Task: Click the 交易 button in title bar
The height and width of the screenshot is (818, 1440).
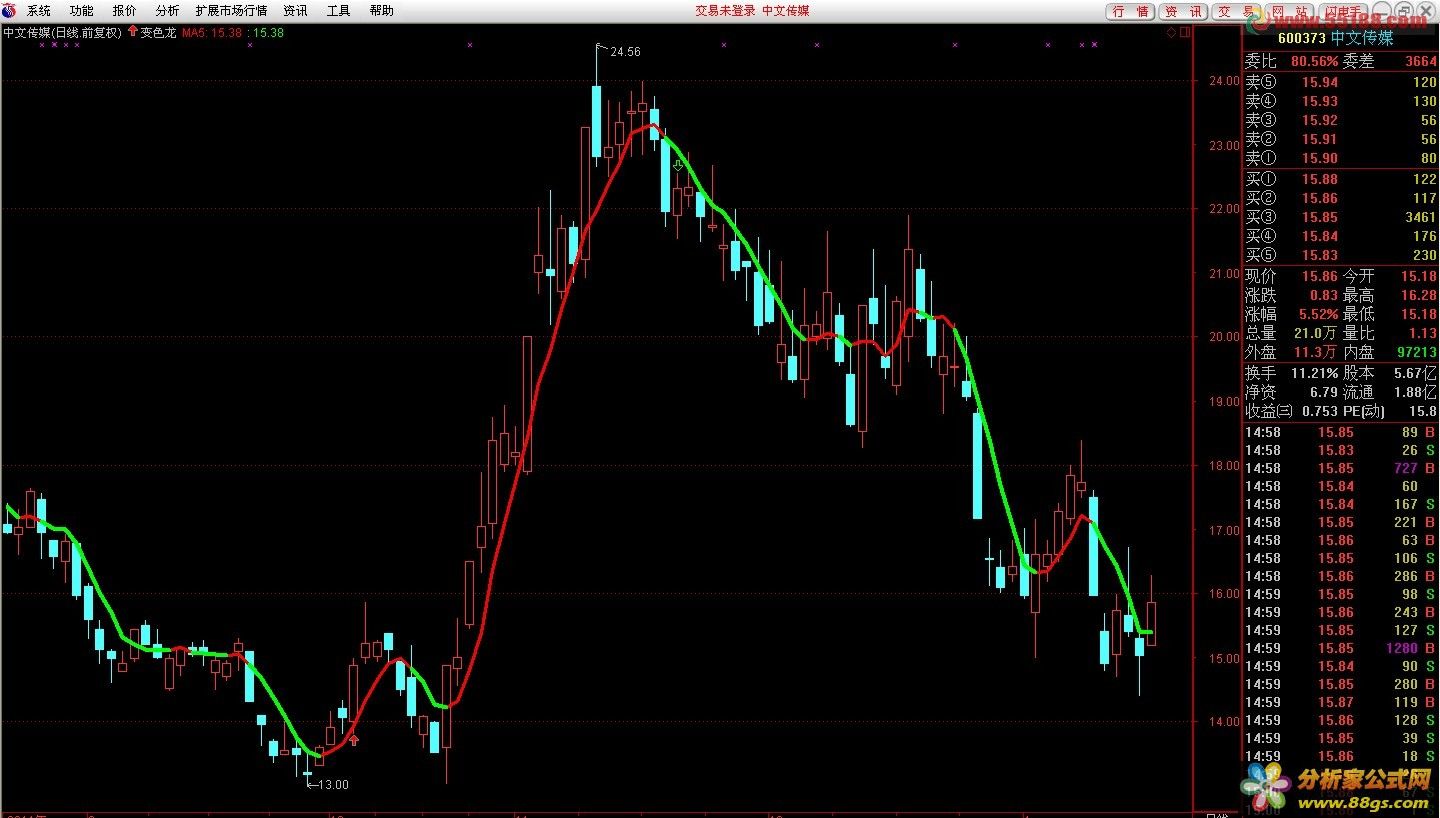Action: [x=1237, y=11]
